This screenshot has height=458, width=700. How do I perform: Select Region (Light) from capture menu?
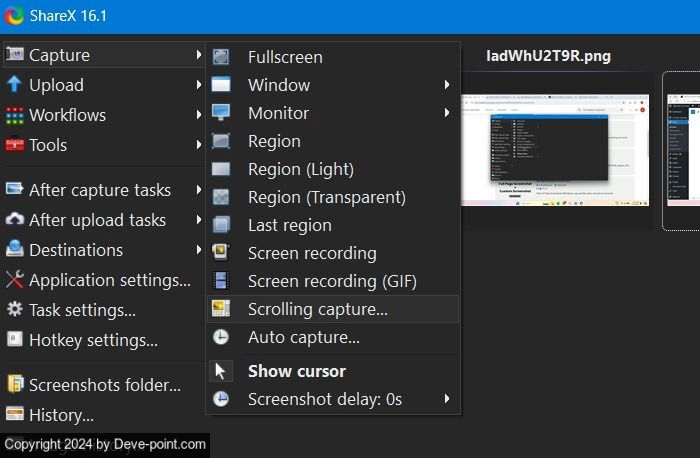click(300, 169)
